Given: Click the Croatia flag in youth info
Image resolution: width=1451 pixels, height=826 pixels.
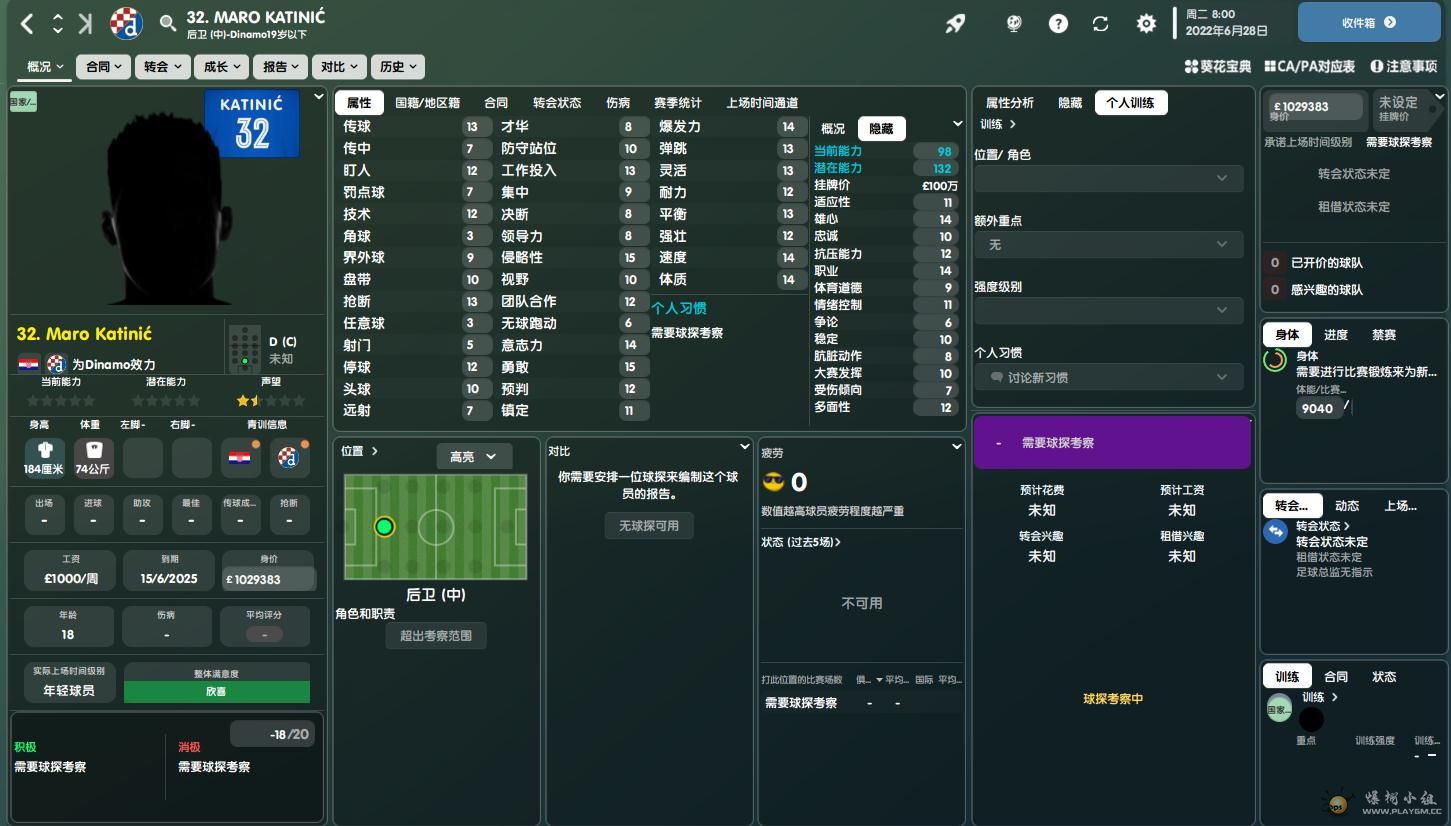Looking at the screenshot, I should coord(240,457).
